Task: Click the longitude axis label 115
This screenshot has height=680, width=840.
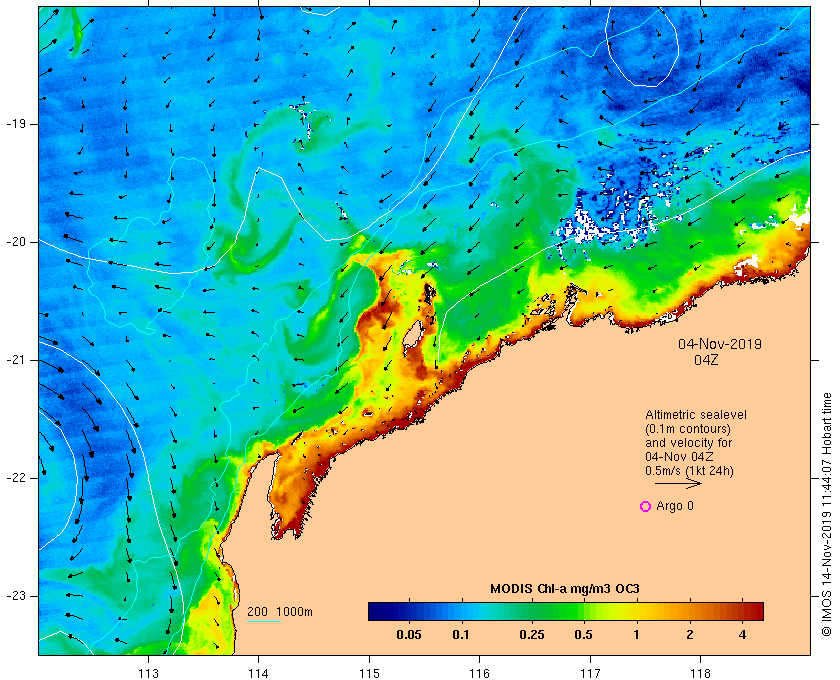Action: click(369, 674)
